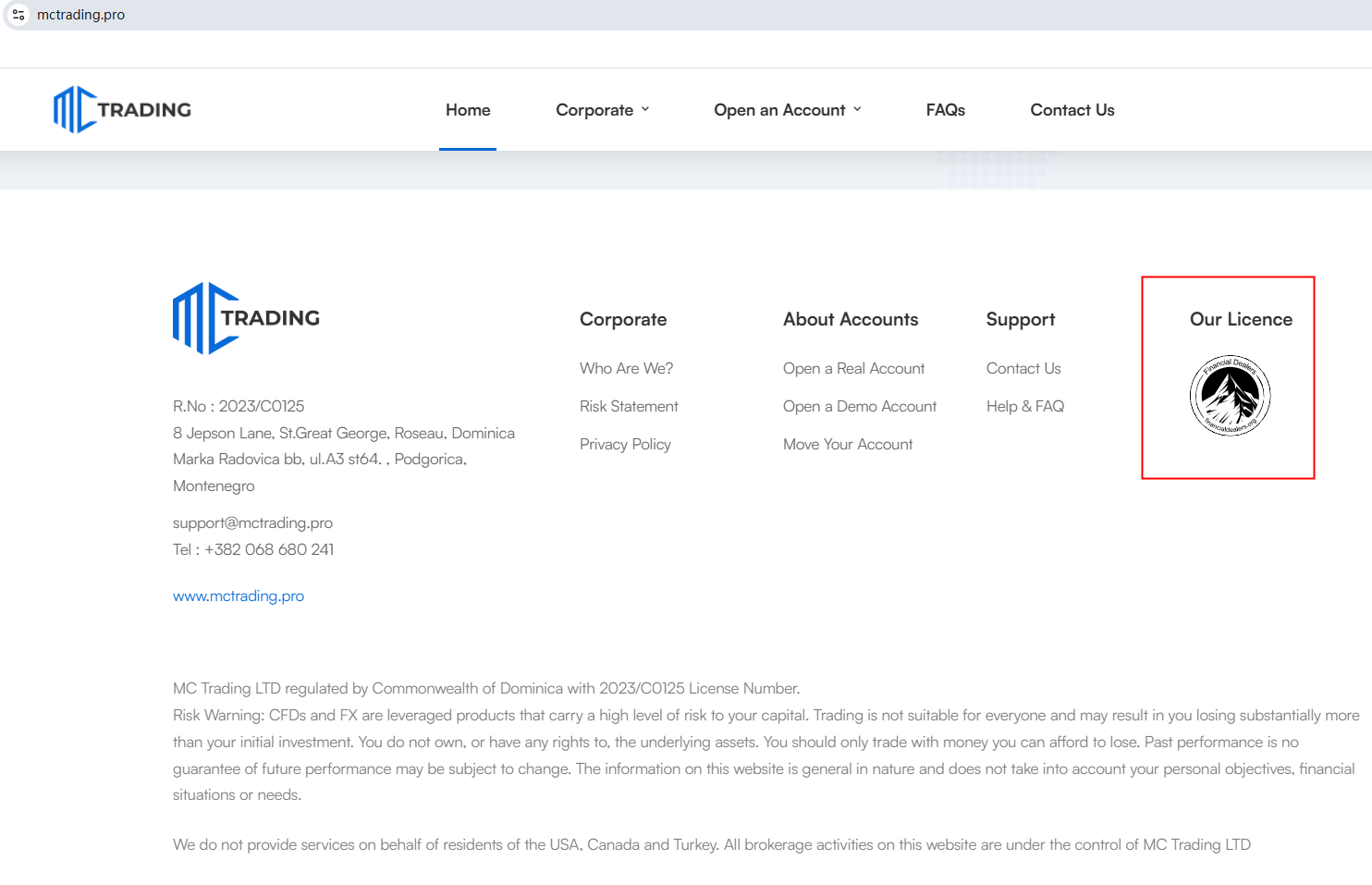This screenshot has width=1372, height=885.
Task: Click the site info icon in address bar
Action: pyautogui.click(x=18, y=15)
